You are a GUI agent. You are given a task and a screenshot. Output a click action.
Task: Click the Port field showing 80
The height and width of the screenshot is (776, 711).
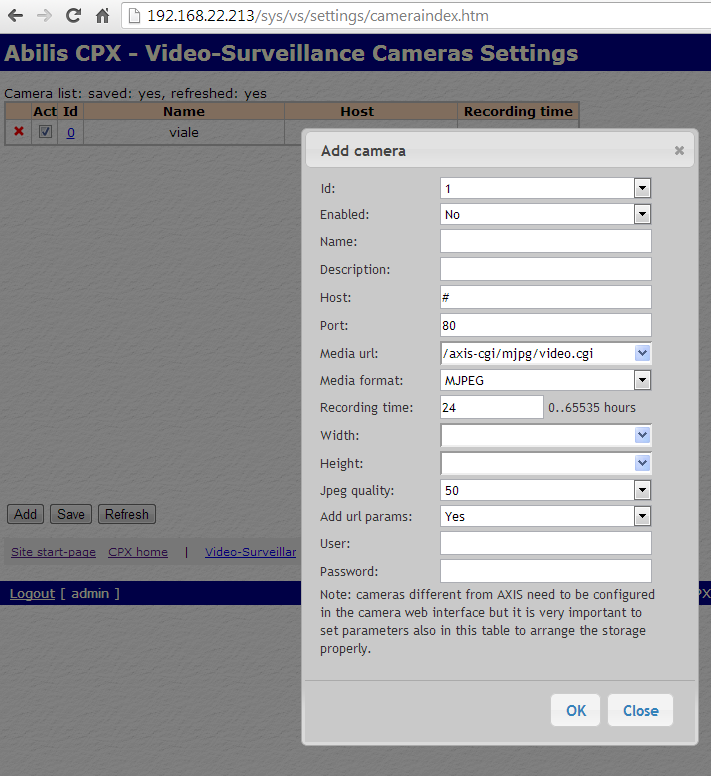(546, 325)
